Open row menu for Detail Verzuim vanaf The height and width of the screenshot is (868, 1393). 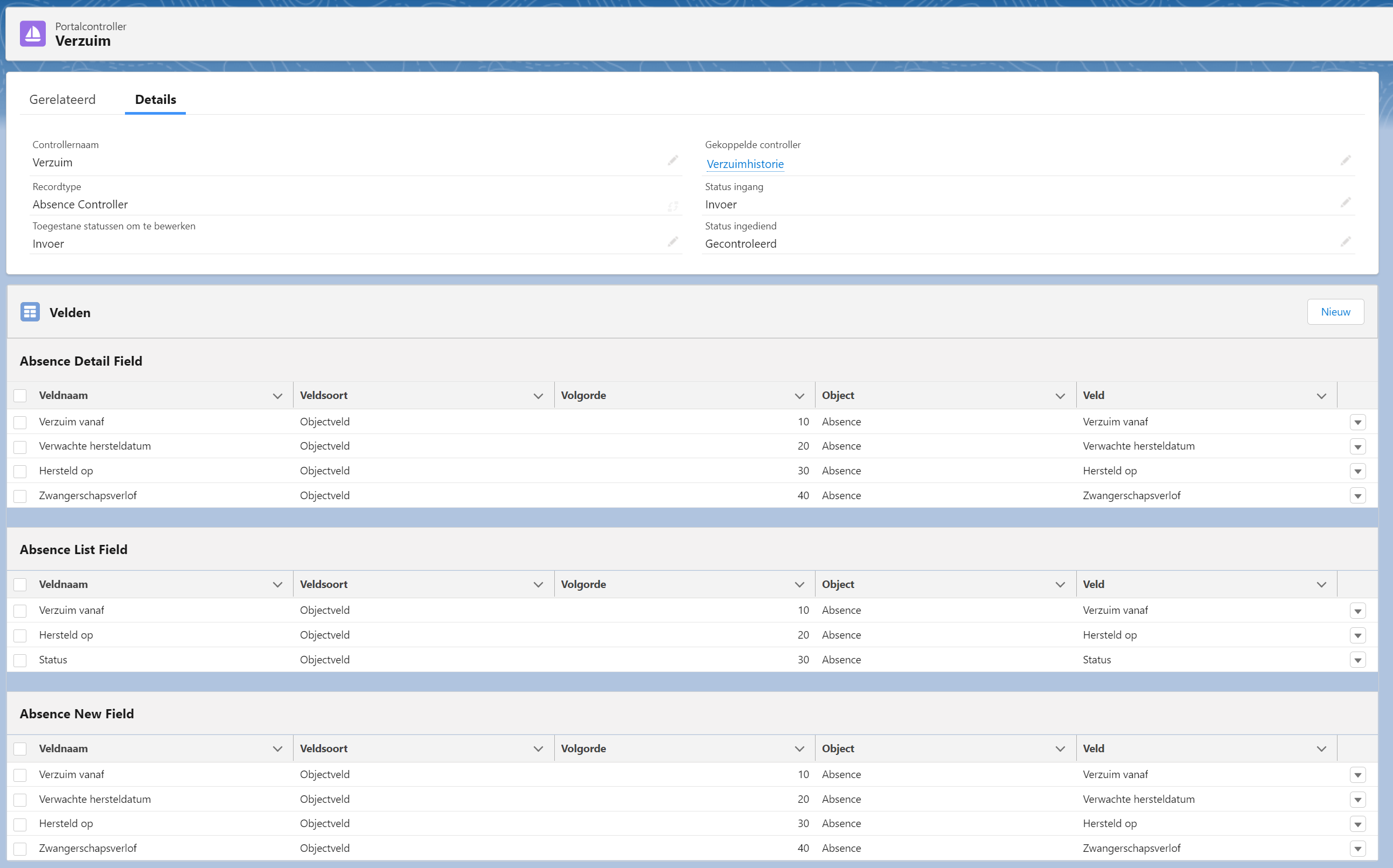click(x=1357, y=423)
